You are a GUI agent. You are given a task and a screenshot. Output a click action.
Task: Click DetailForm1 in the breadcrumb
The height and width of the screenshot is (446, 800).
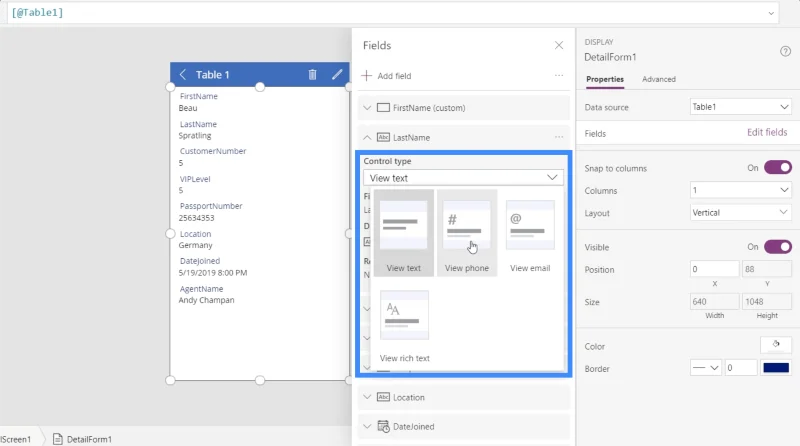click(89, 439)
